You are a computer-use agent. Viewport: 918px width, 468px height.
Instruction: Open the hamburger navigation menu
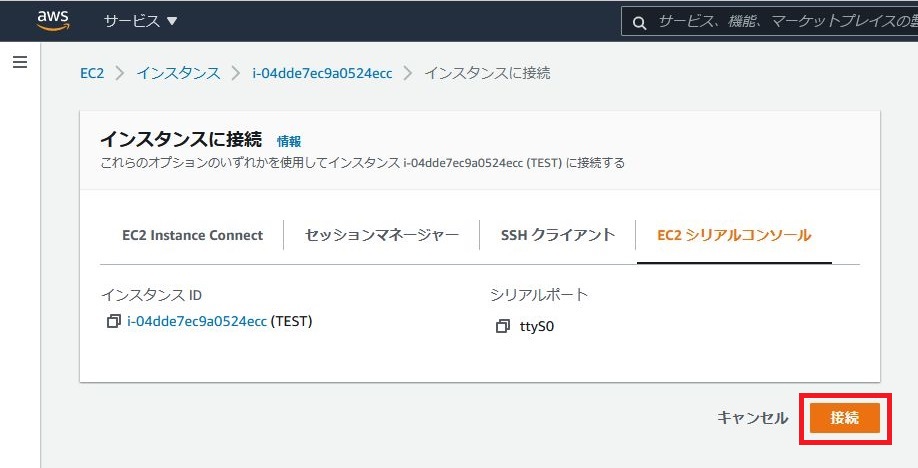click(x=20, y=62)
